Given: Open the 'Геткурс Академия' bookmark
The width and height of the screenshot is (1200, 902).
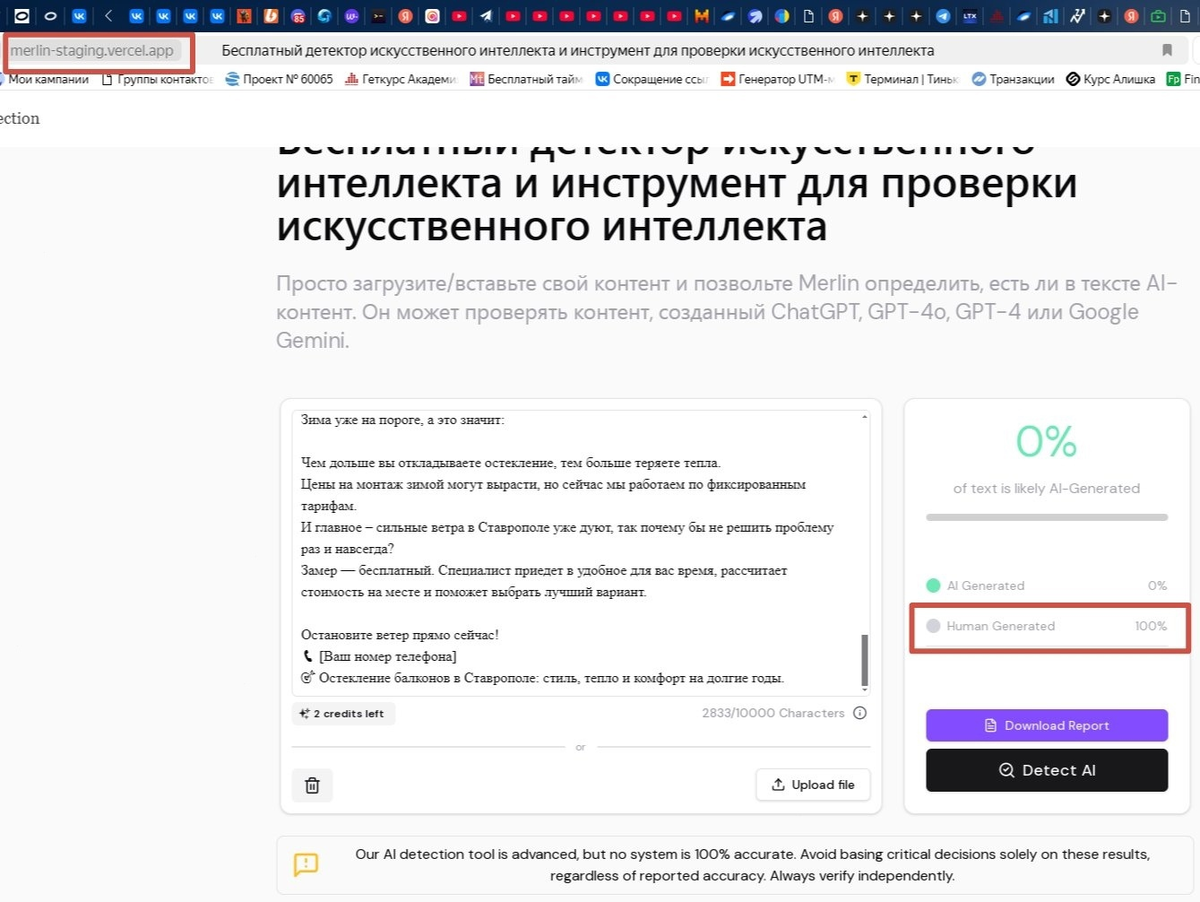Looking at the screenshot, I should (401, 79).
